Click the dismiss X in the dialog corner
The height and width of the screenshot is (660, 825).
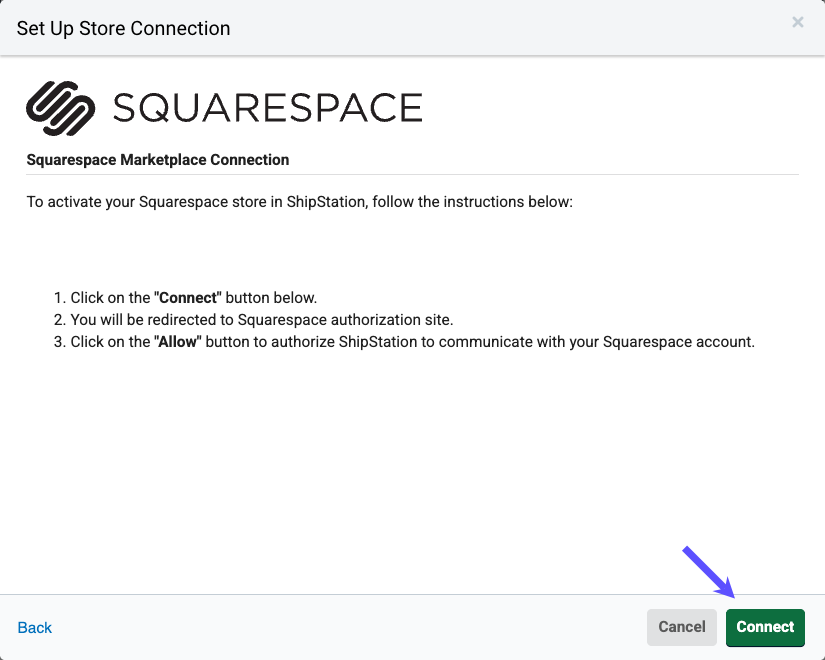coord(798,22)
